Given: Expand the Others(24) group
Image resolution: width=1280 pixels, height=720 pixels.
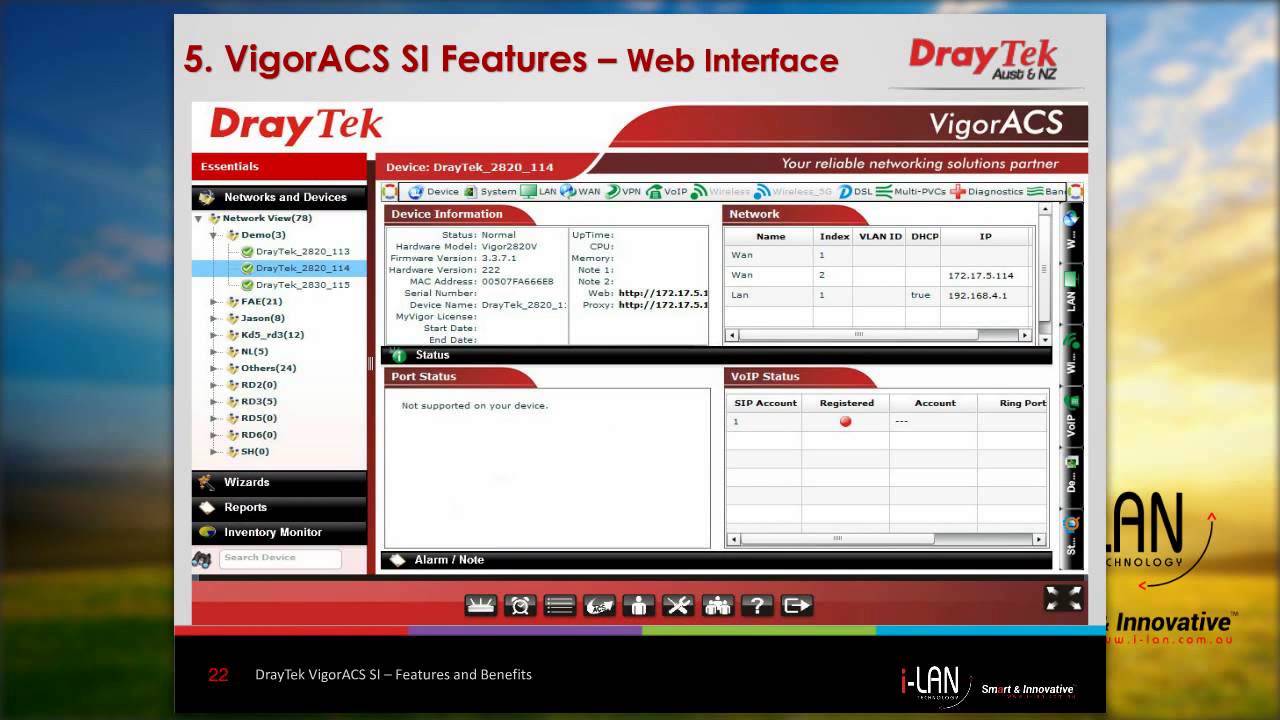Looking at the screenshot, I should (x=214, y=368).
